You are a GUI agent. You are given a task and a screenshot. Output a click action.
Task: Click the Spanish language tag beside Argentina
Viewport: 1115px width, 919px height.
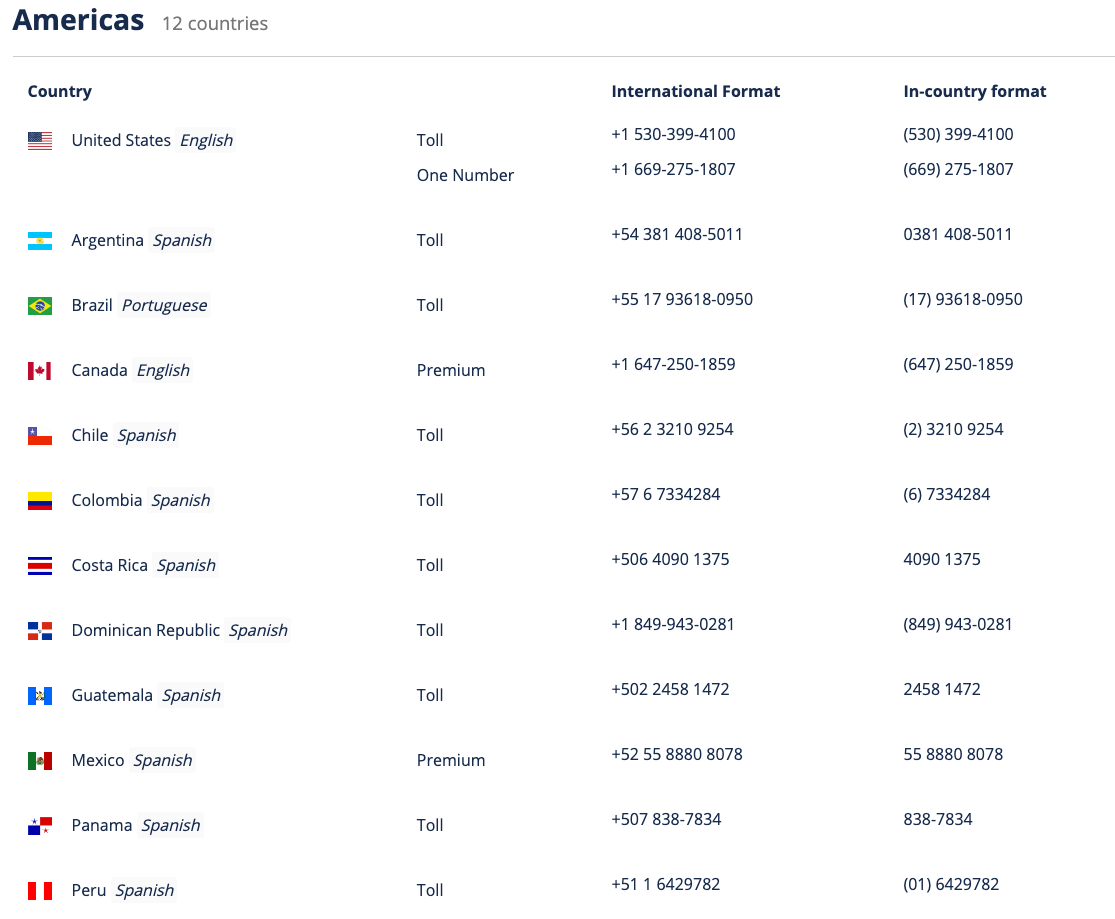[182, 241]
